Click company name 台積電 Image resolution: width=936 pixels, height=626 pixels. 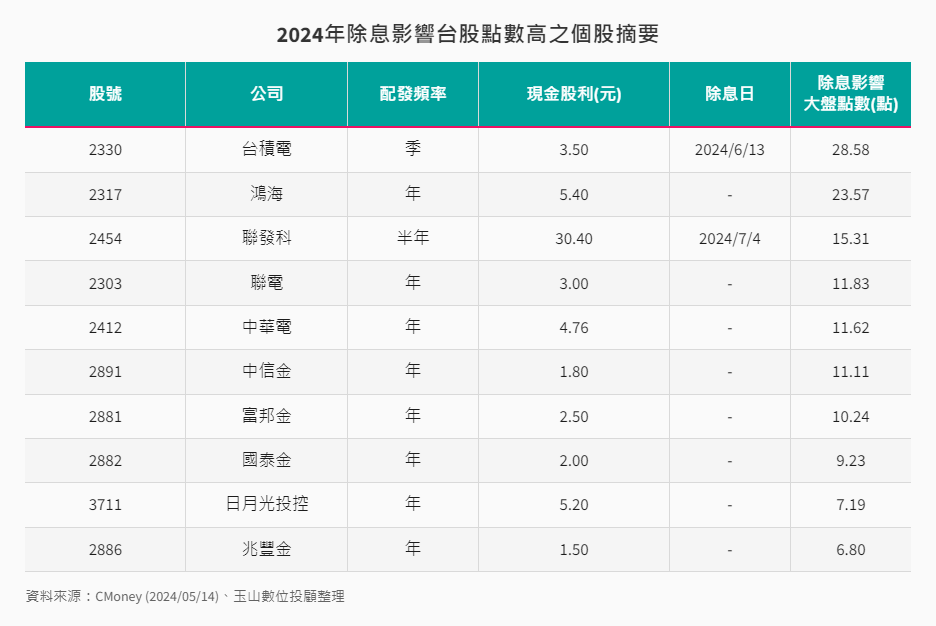click(x=266, y=149)
